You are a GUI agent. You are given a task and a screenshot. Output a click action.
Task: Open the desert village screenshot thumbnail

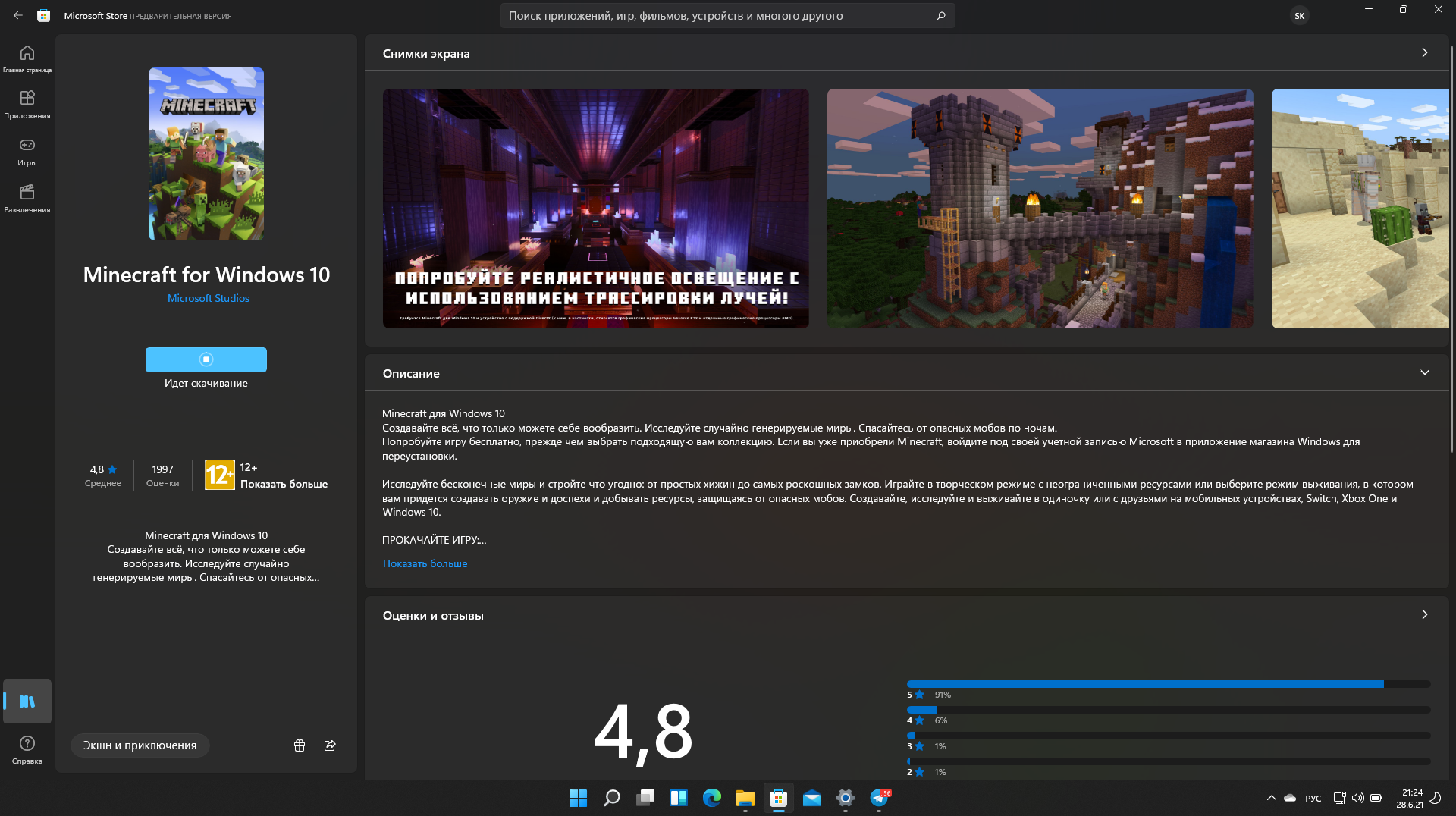click(1360, 209)
